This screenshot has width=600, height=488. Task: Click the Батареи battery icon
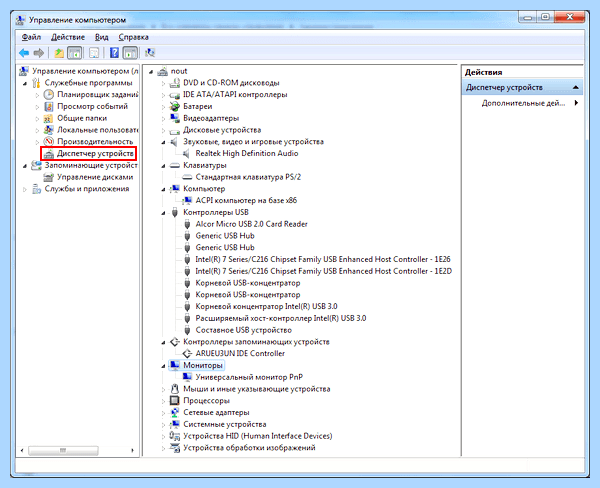[x=175, y=106]
